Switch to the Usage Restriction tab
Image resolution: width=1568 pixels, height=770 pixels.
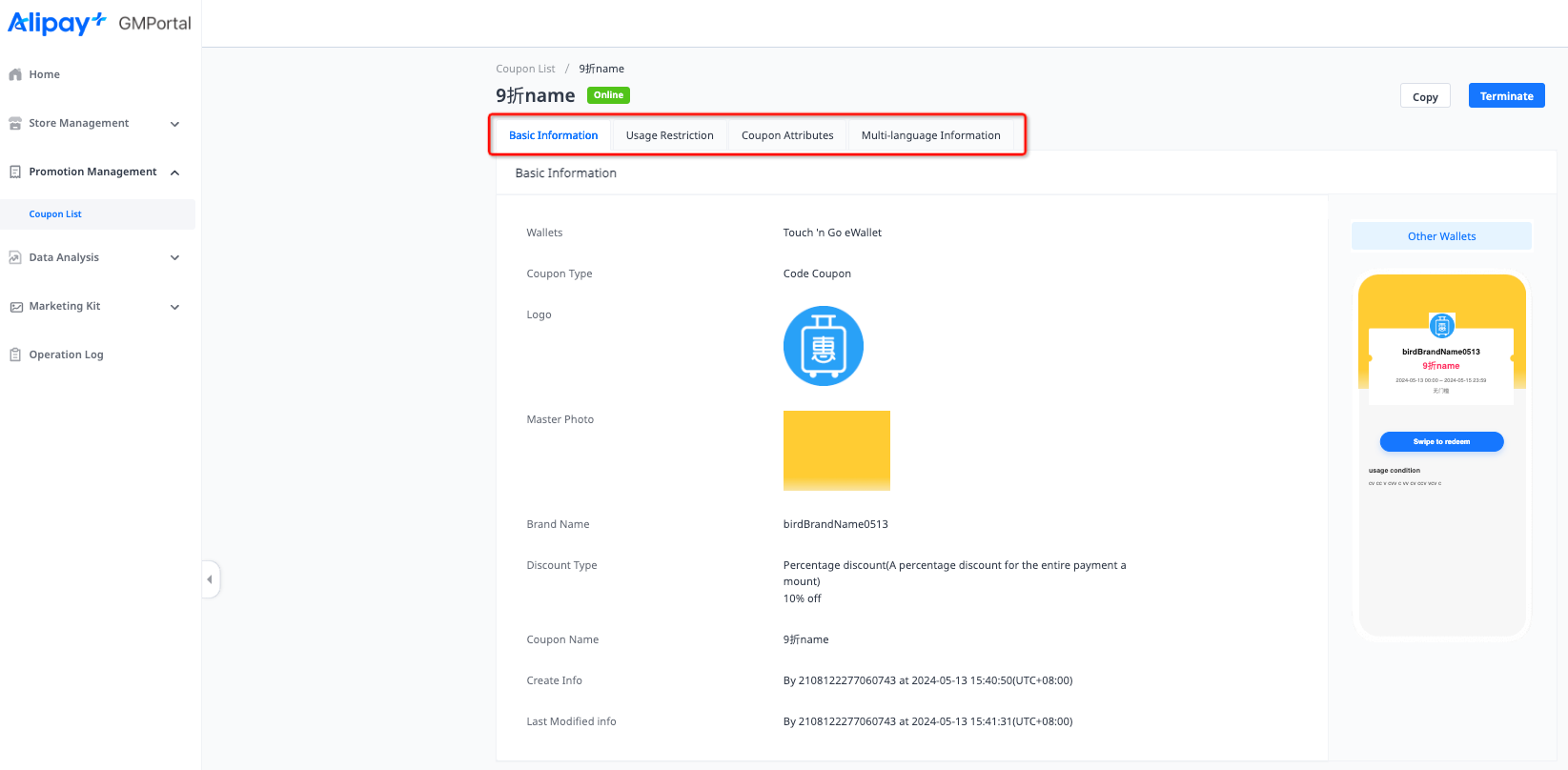click(669, 135)
